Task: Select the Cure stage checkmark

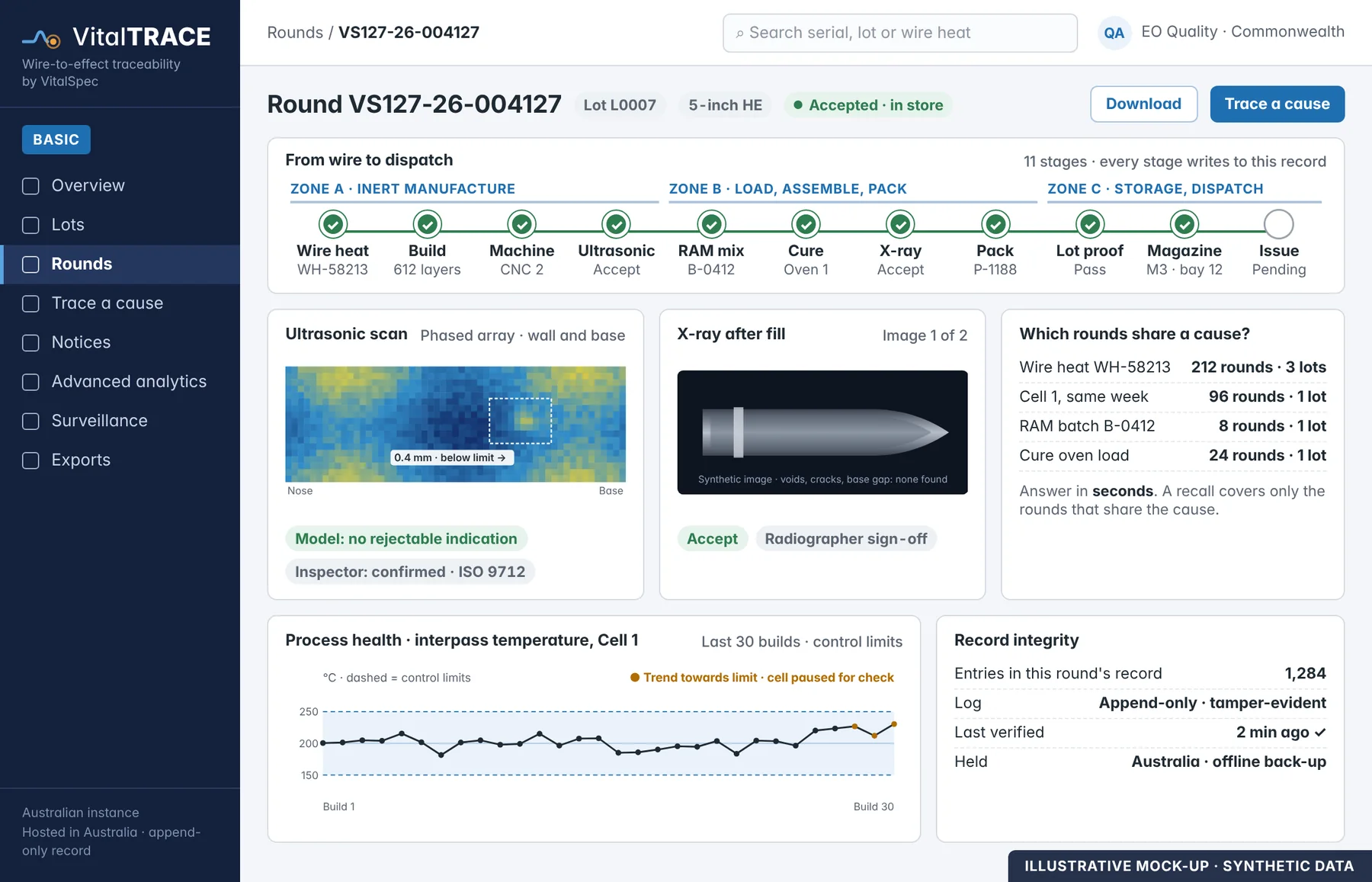Action: (806, 224)
